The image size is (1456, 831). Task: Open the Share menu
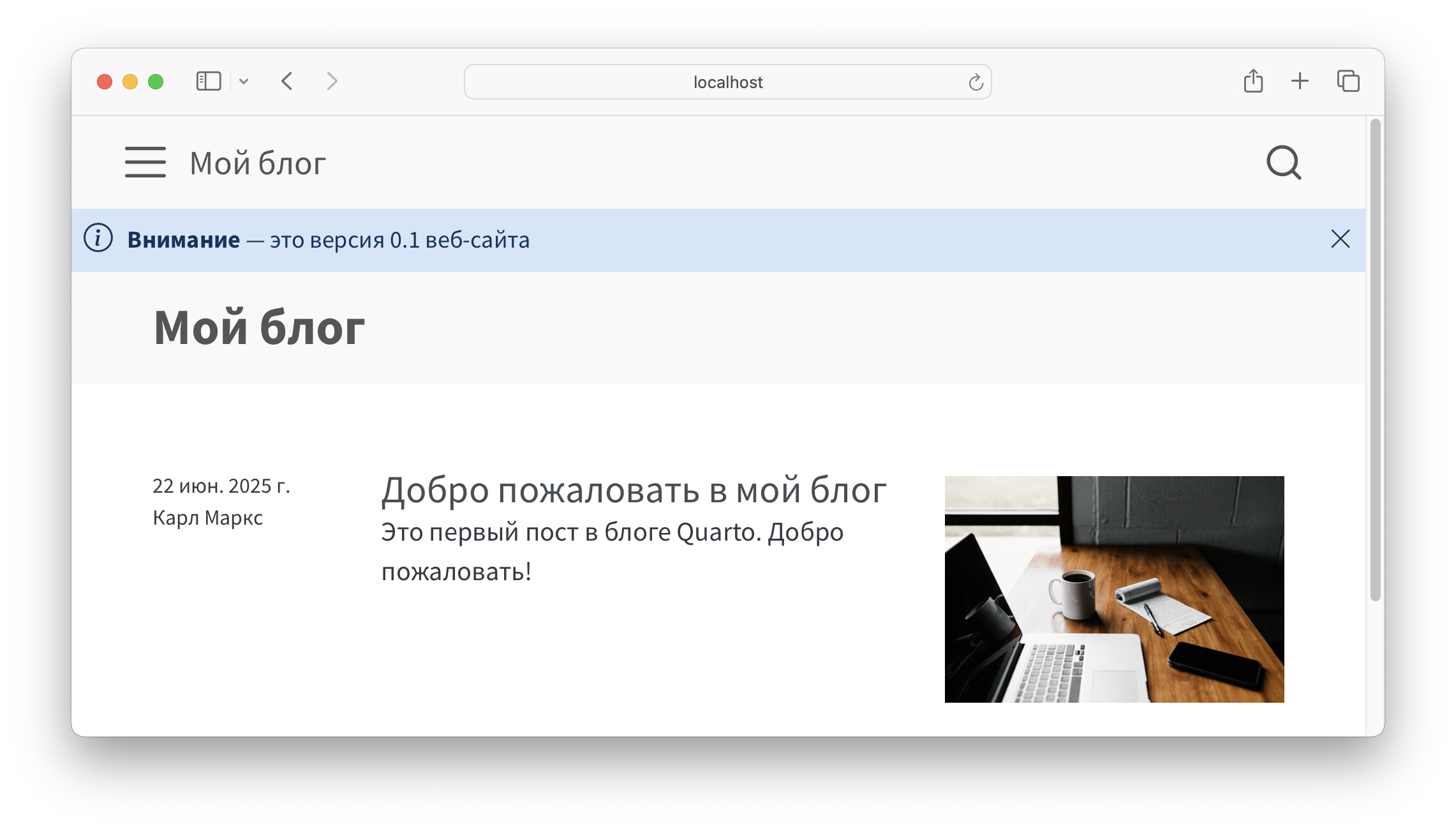pyautogui.click(x=1253, y=82)
